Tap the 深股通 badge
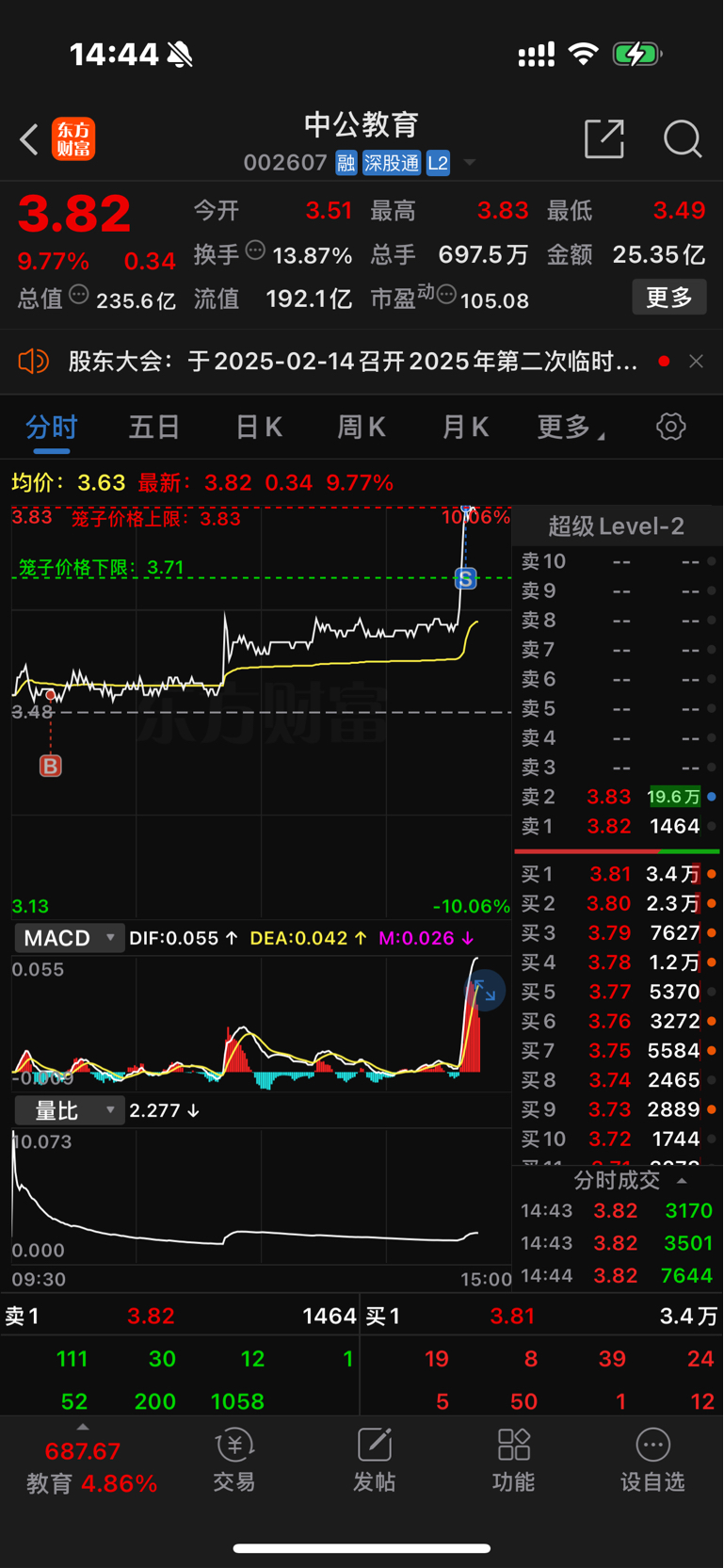Image resolution: width=724 pixels, height=1568 pixels. [392, 163]
